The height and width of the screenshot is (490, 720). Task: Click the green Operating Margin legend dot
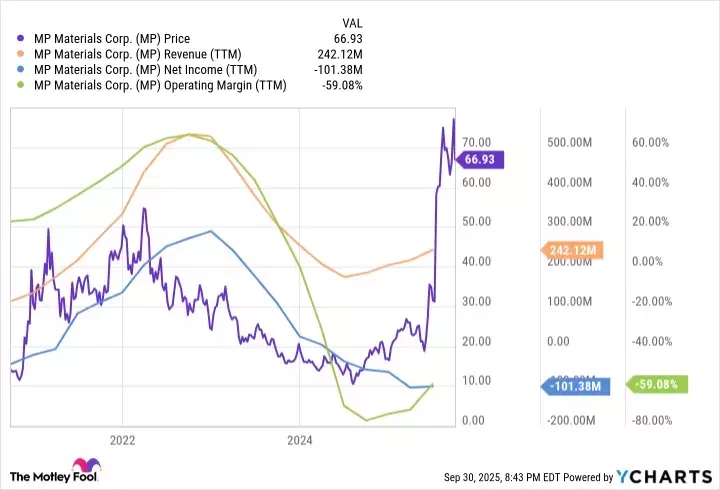[x=22, y=86]
